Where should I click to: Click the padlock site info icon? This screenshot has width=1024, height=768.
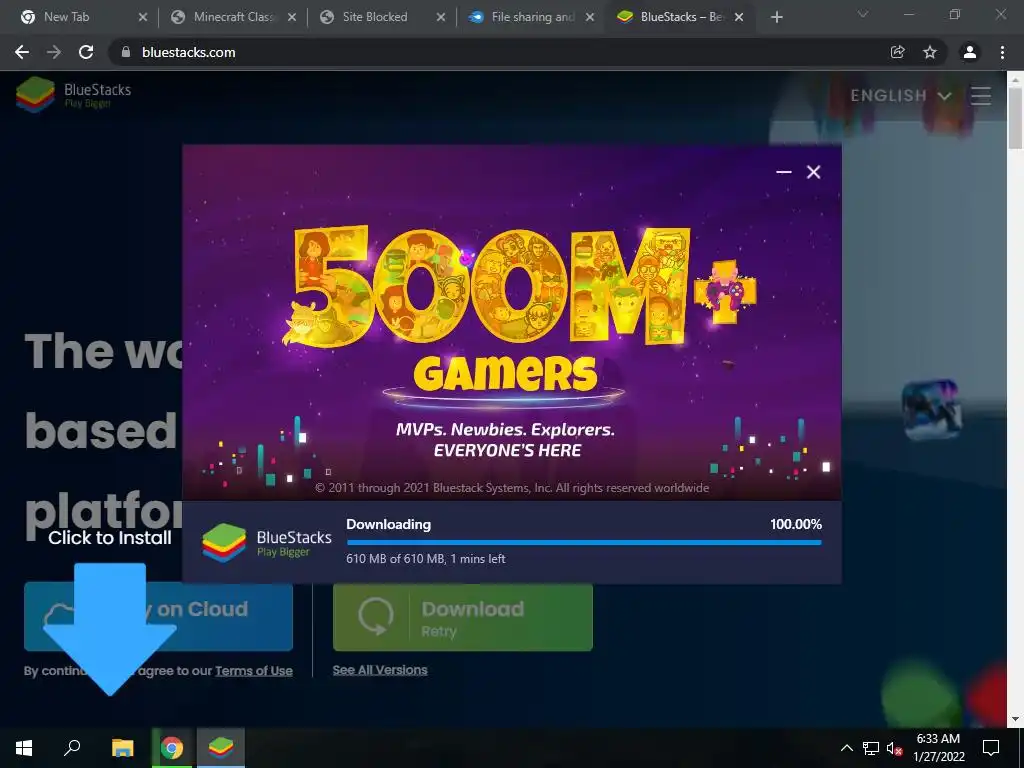pos(126,52)
